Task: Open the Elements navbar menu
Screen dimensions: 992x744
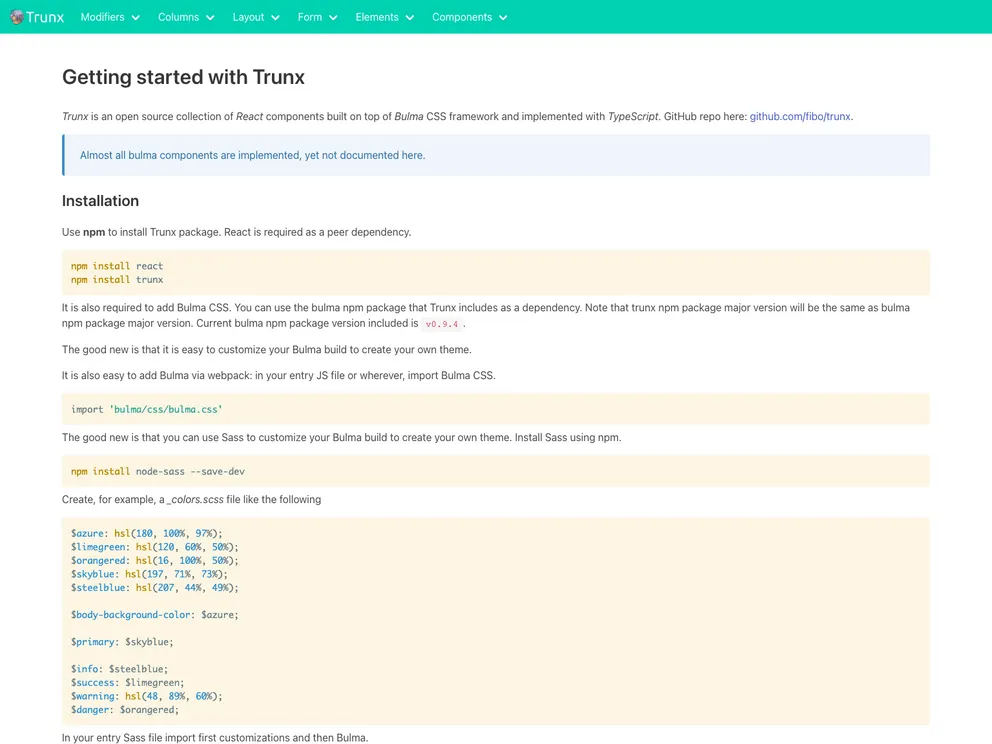Action: [x=375, y=17]
